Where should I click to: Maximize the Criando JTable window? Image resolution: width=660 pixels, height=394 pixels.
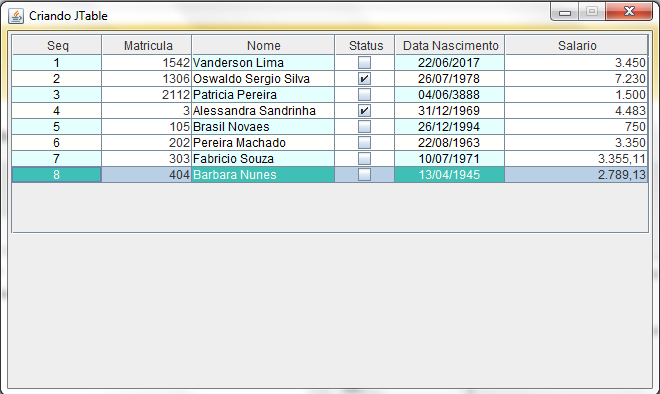tap(592, 12)
